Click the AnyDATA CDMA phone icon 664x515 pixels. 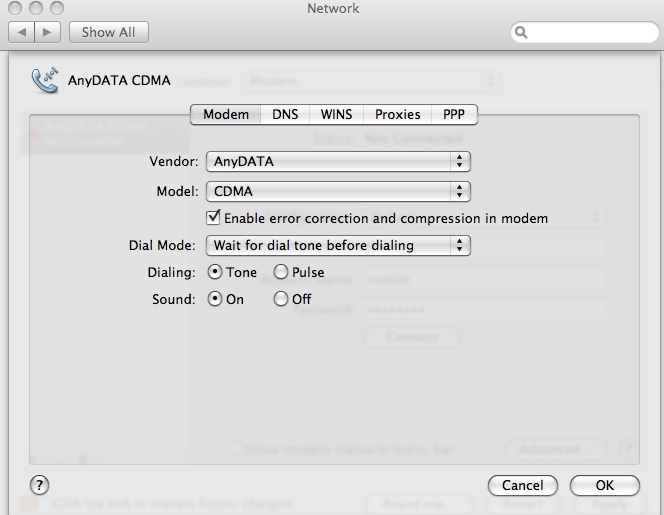pos(45,80)
